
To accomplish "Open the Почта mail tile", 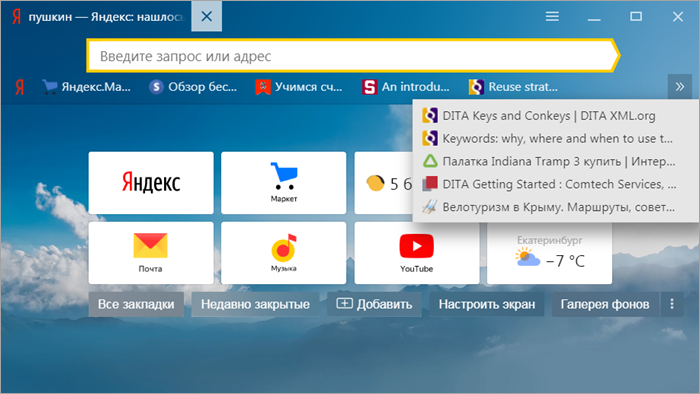I will 150,253.
